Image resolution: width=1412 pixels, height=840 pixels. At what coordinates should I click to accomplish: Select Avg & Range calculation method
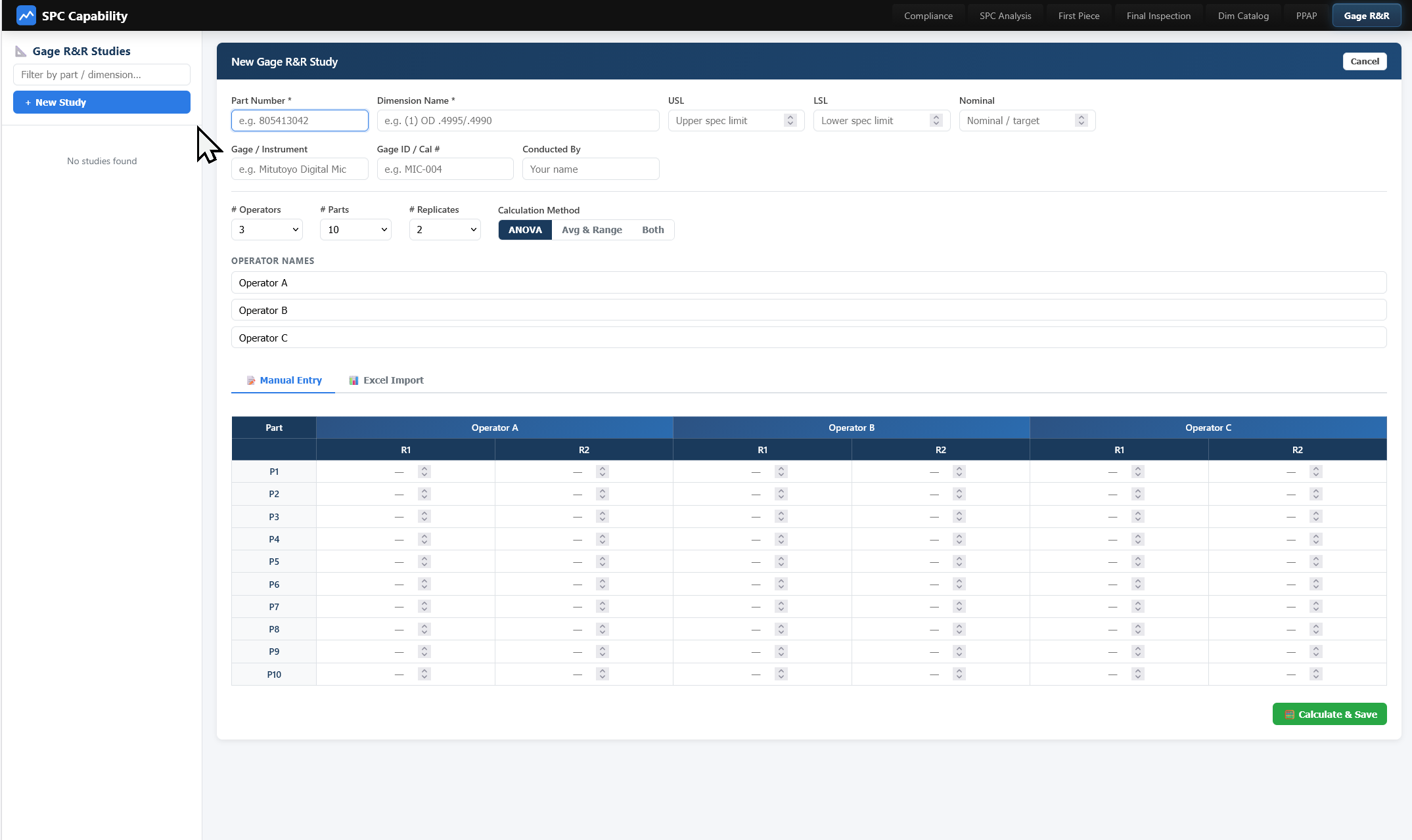point(591,230)
